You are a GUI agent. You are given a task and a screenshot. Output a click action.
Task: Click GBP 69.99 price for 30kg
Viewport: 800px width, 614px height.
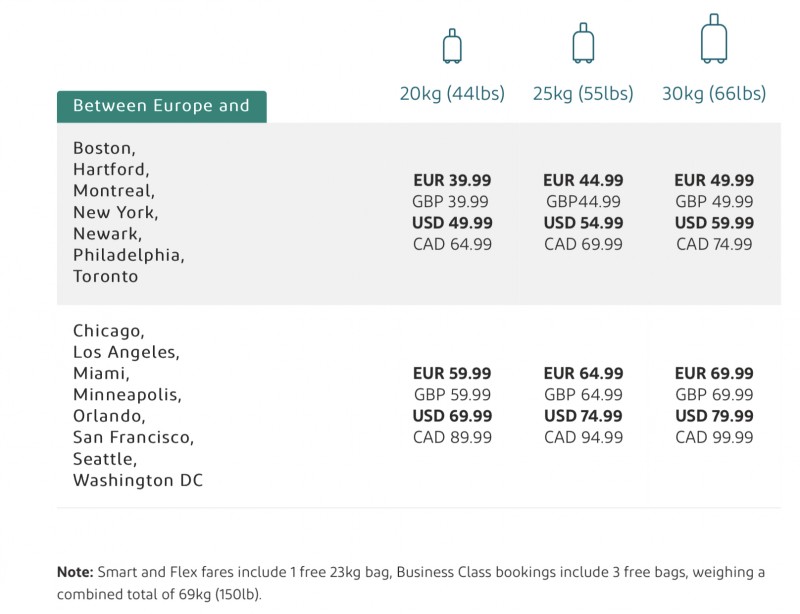(714, 395)
